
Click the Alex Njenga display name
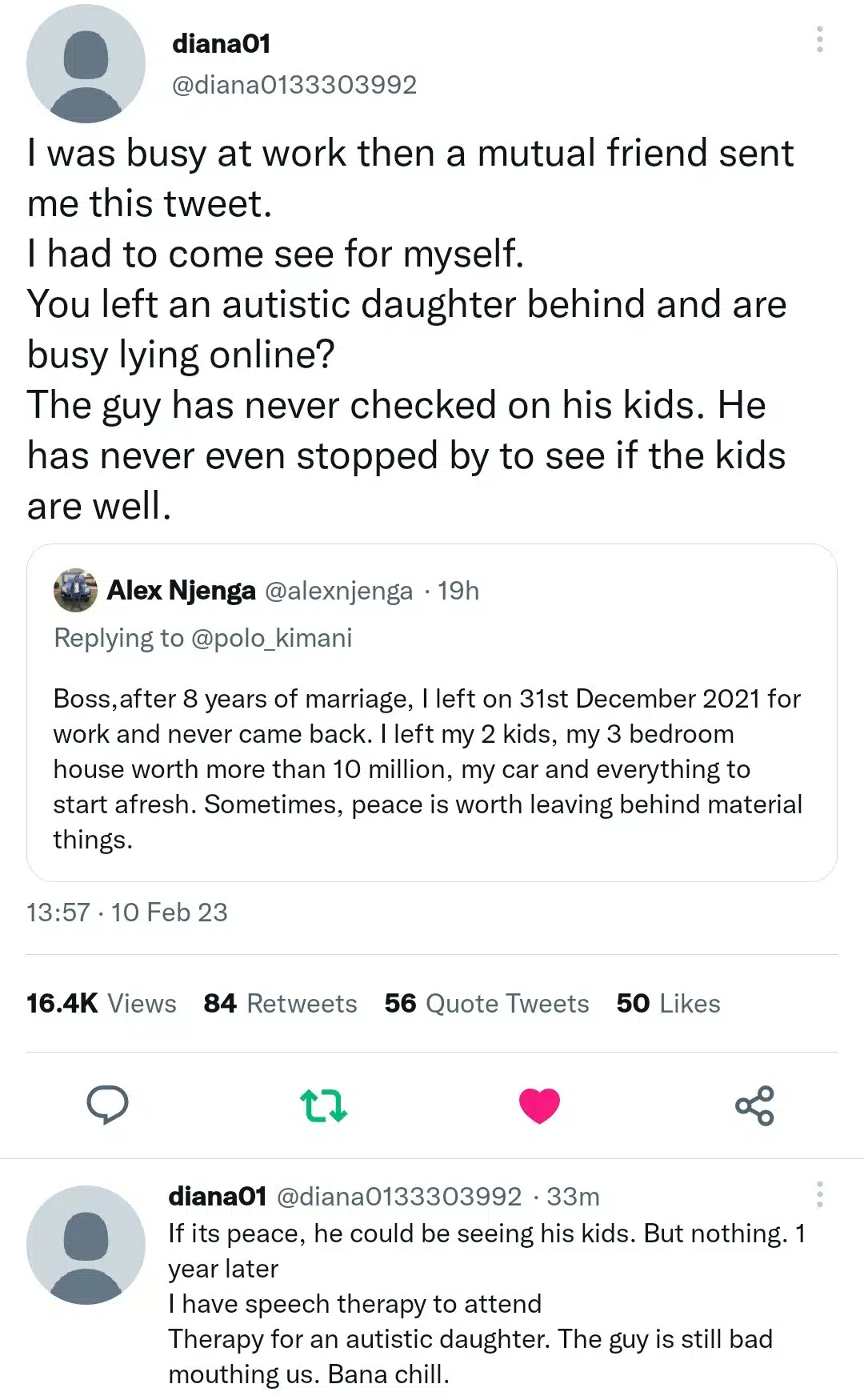(182, 591)
